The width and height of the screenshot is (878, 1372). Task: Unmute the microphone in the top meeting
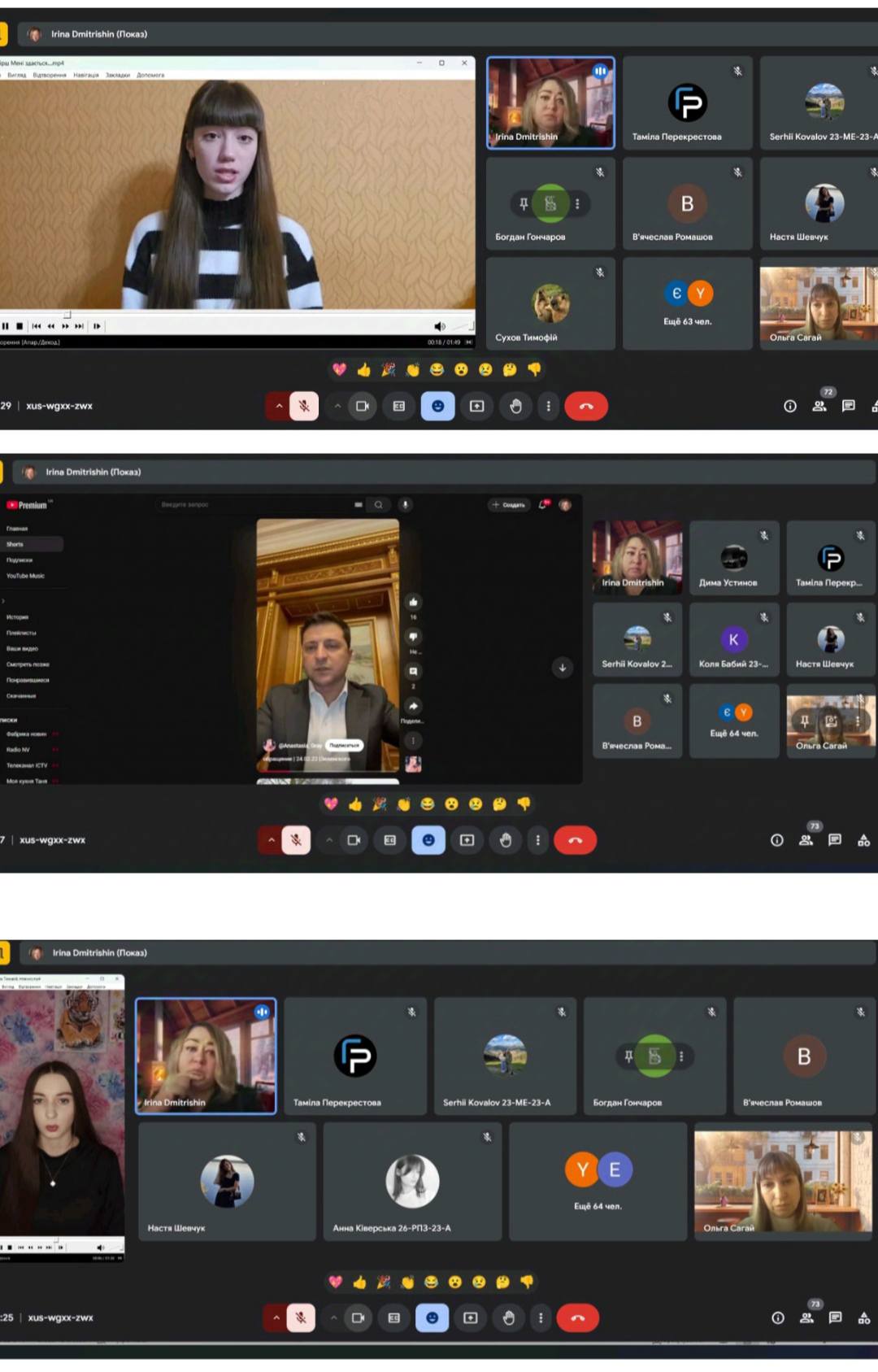click(304, 406)
